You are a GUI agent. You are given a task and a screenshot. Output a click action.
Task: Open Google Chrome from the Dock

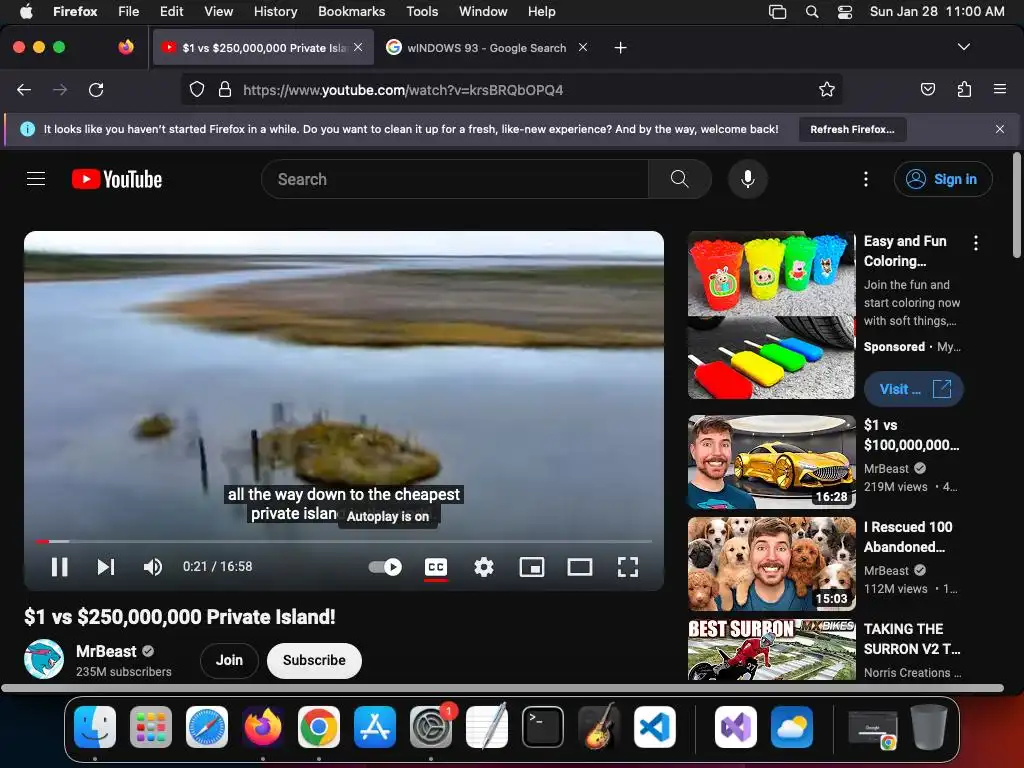[319, 726]
